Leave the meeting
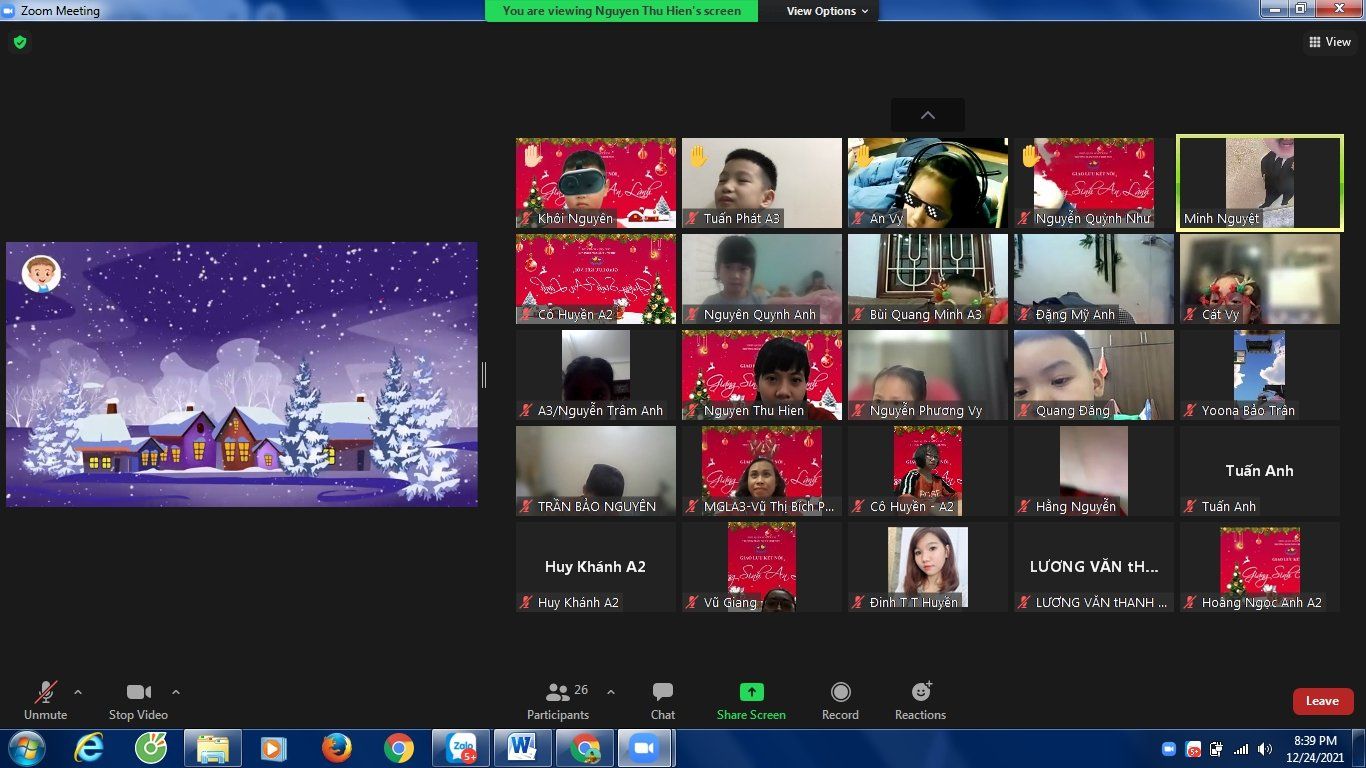Image resolution: width=1366 pixels, height=768 pixels. (x=1322, y=701)
